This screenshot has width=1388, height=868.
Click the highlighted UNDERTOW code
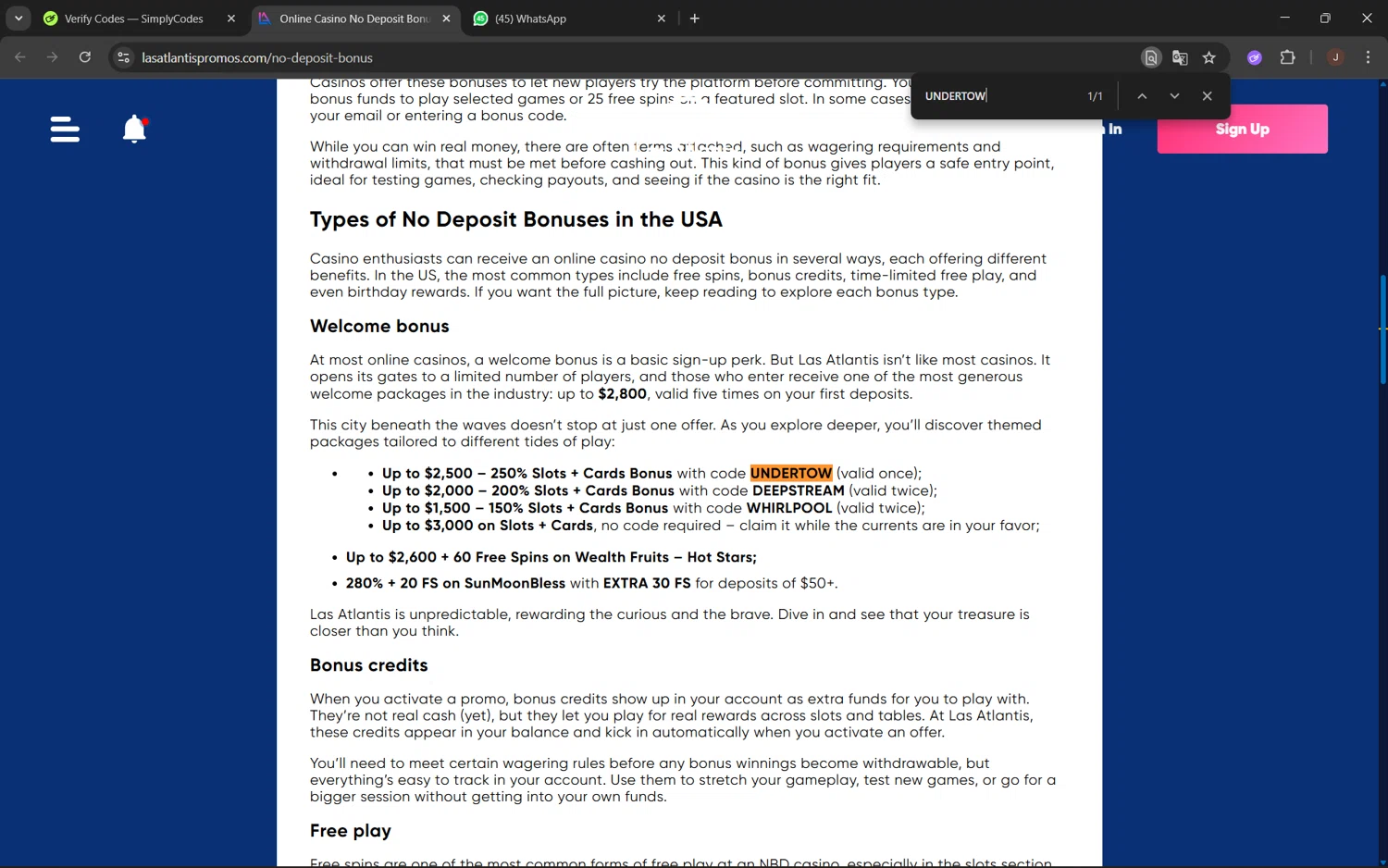tap(791, 473)
